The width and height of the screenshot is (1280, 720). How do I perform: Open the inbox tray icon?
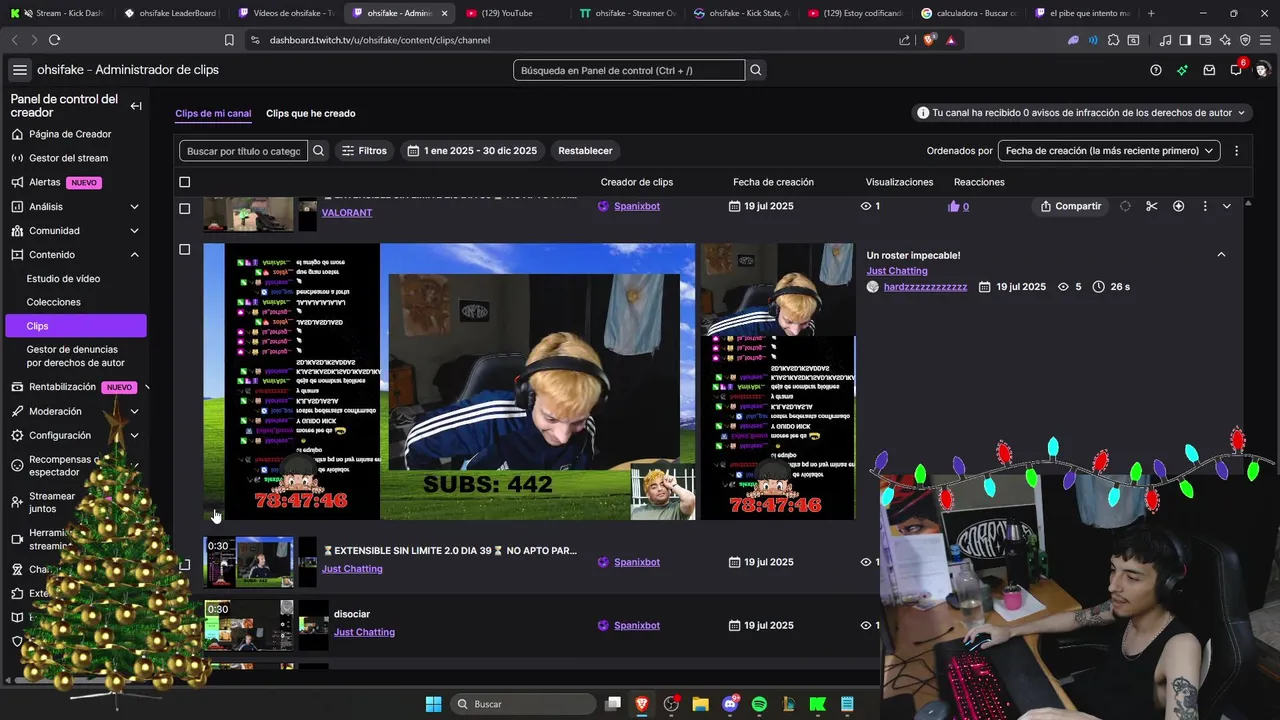pyautogui.click(x=1209, y=70)
